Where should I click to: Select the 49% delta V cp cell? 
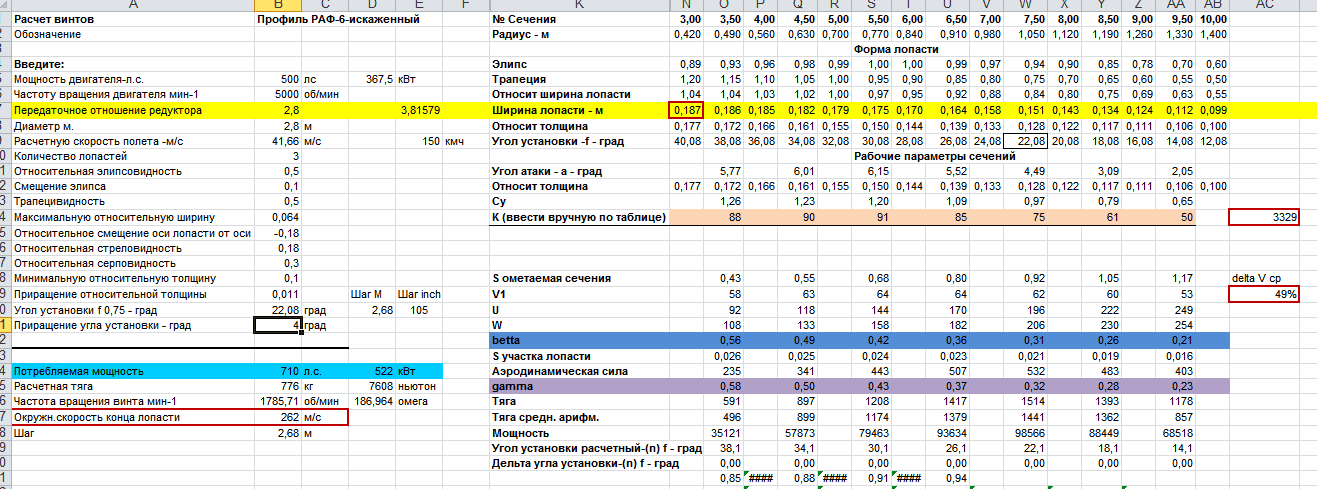(1264, 294)
